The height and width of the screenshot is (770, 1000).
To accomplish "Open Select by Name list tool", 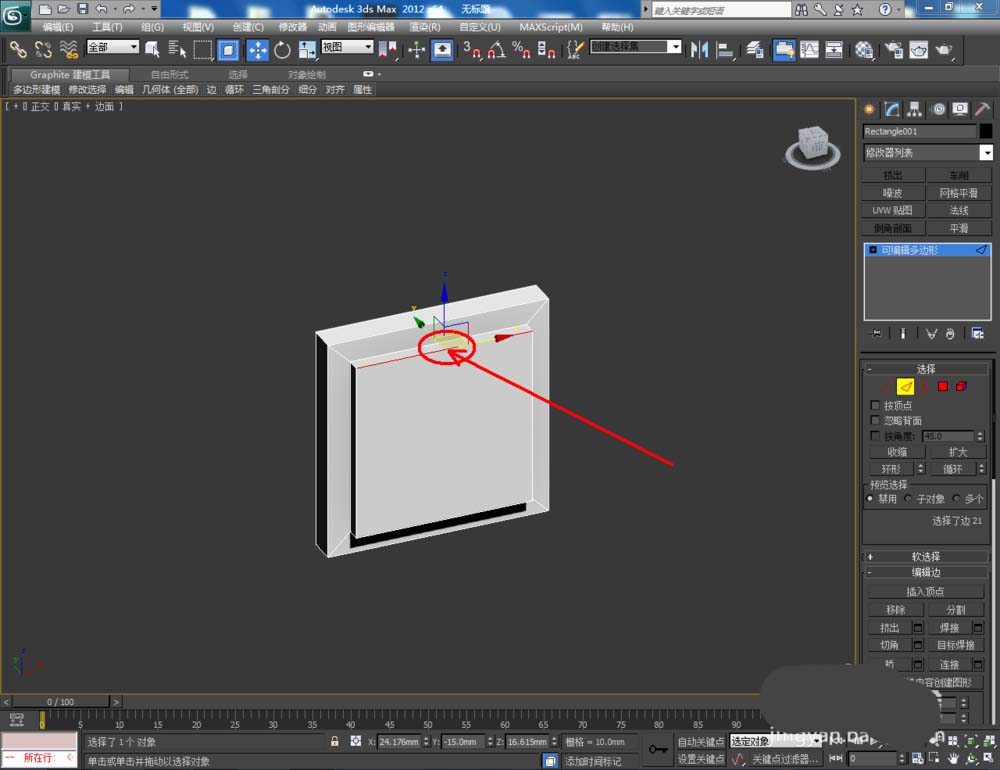I will [x=177, y=50].
